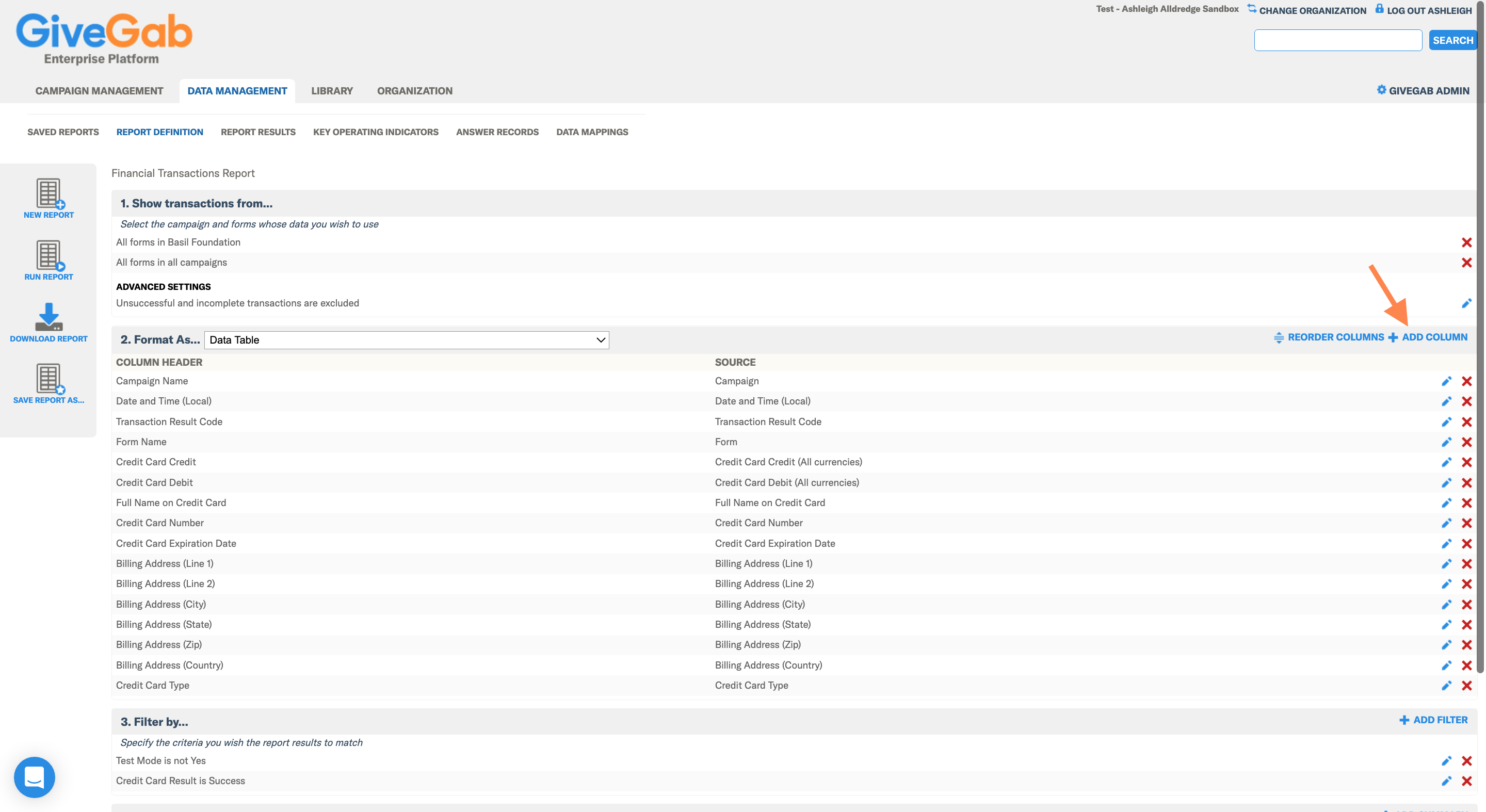Open Report Results subtab

pyautogui.click(x=258, y=132)
